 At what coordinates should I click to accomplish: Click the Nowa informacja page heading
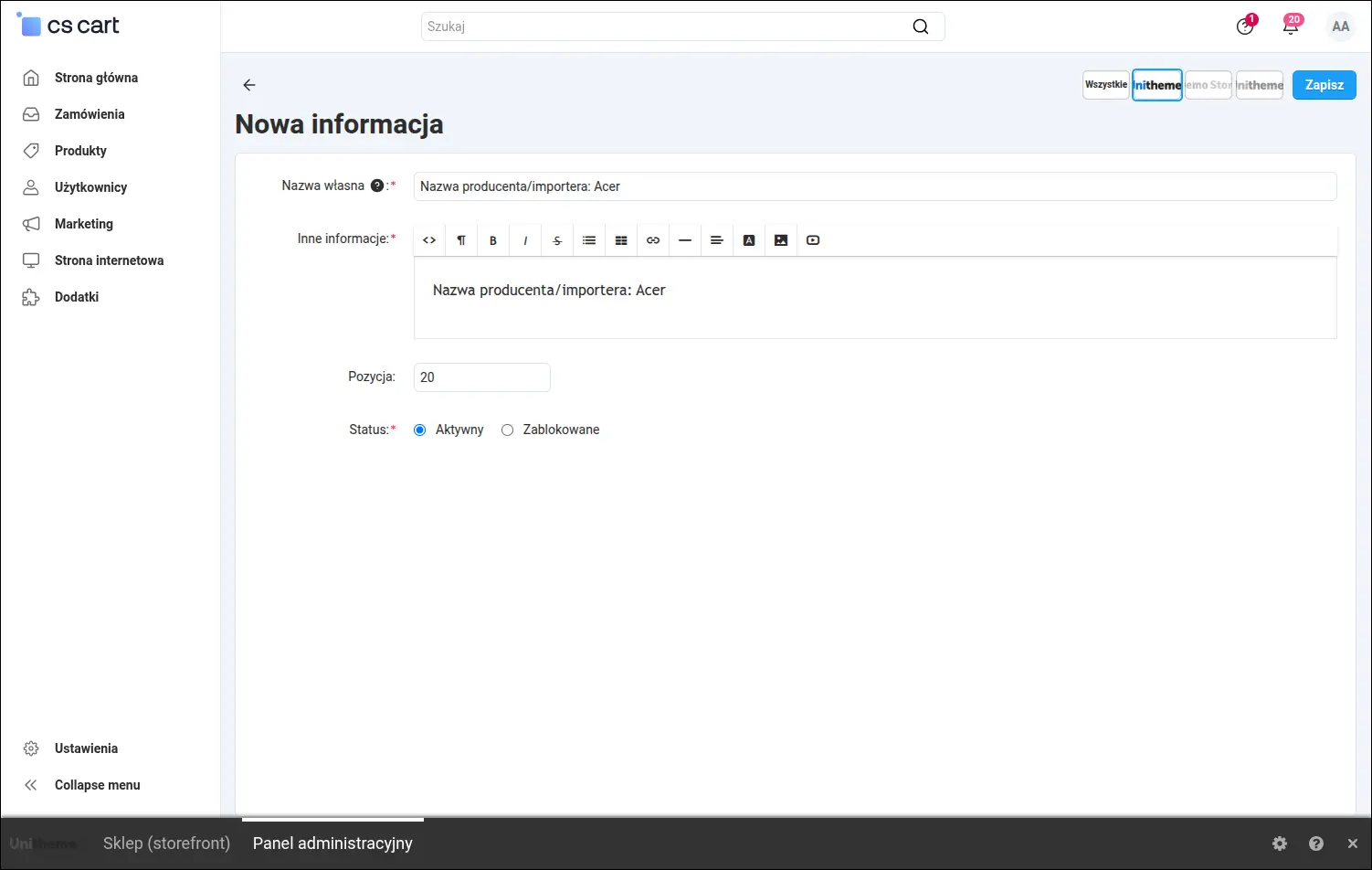pos(339,124)
